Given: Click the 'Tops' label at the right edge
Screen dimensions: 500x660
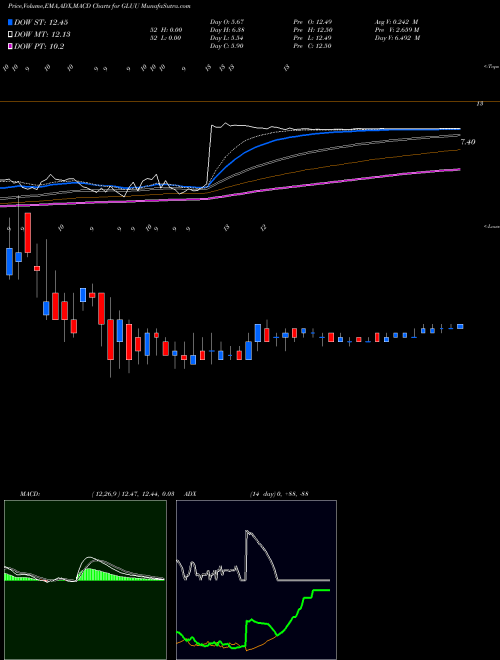Looking at the screenshot, I should [492, 67].
